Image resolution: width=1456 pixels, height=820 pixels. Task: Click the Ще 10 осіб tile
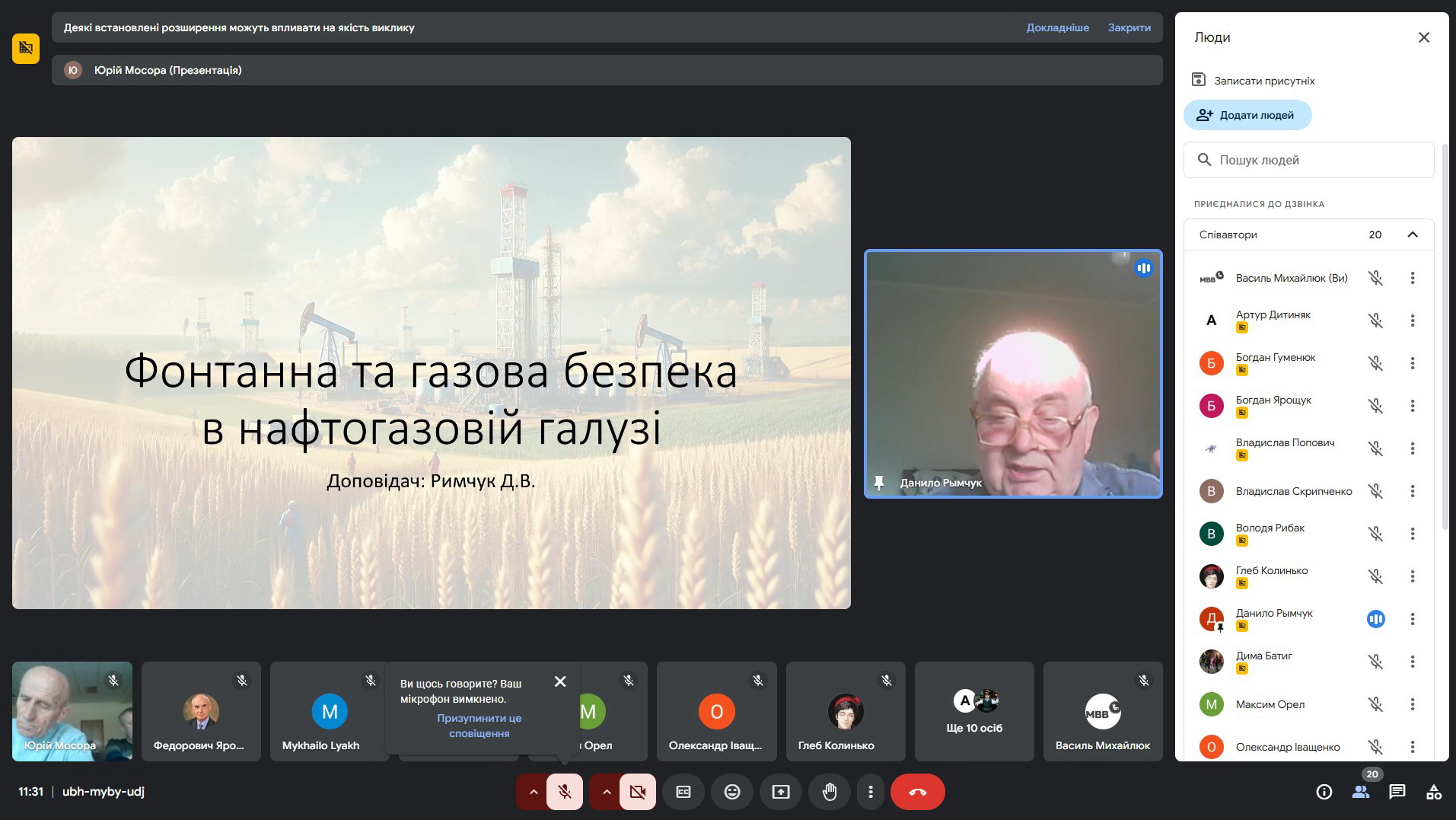[x=973, y=712]
